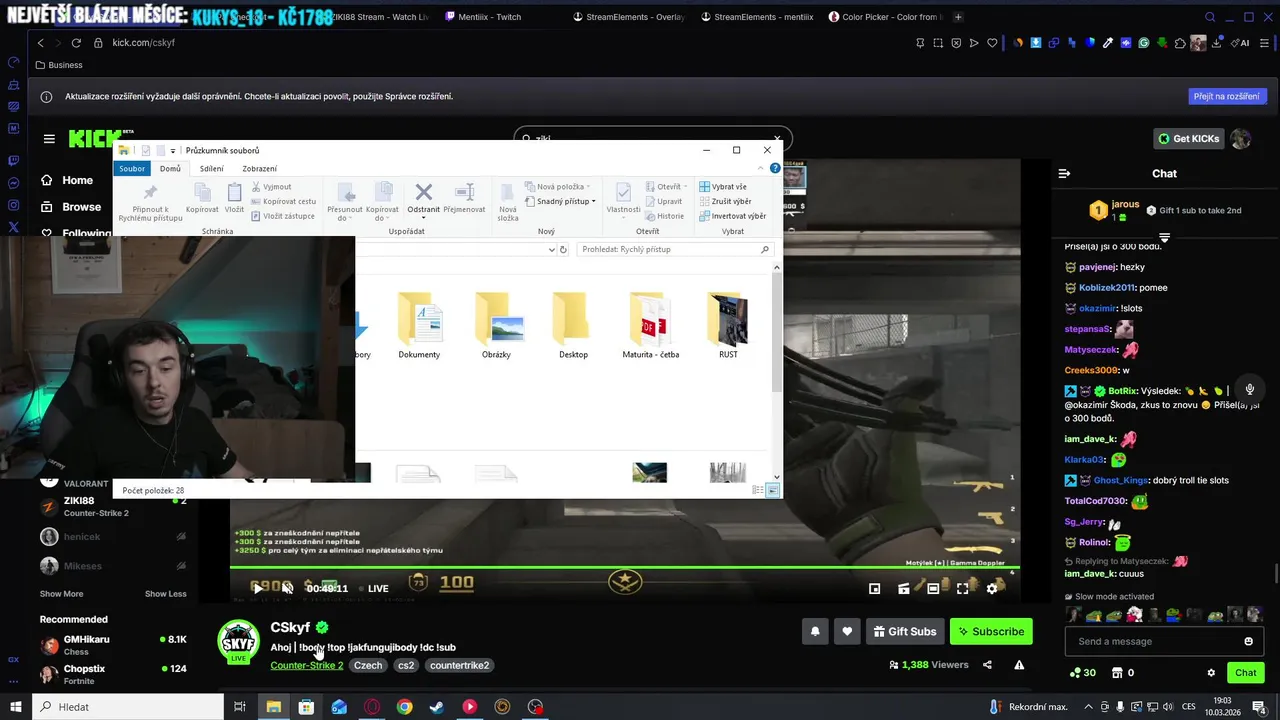Open Explorer address bar history dropdown
1280x720 pixels.
click(x=552, y=250)
